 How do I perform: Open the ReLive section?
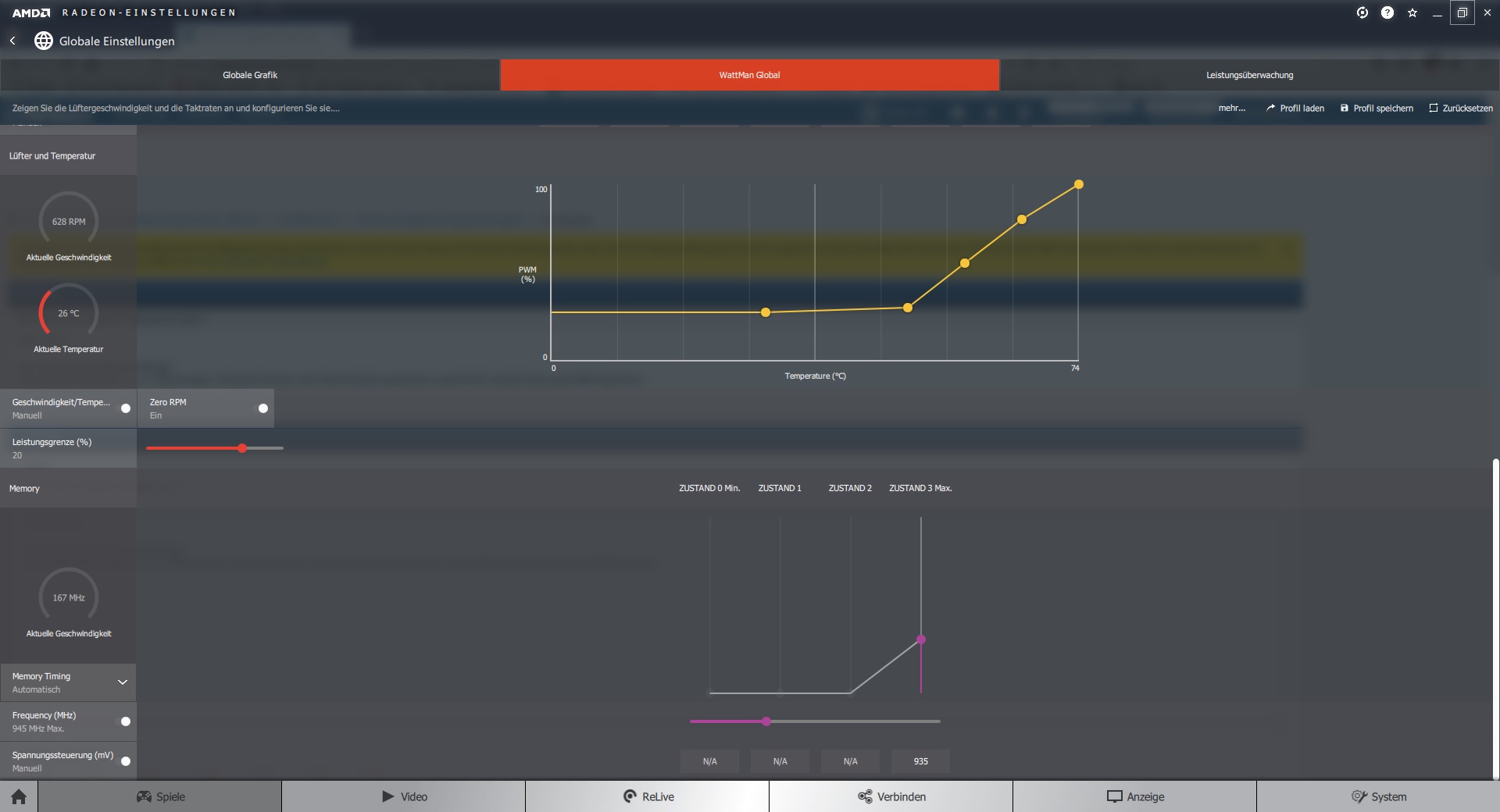click(x=648, y=796)
